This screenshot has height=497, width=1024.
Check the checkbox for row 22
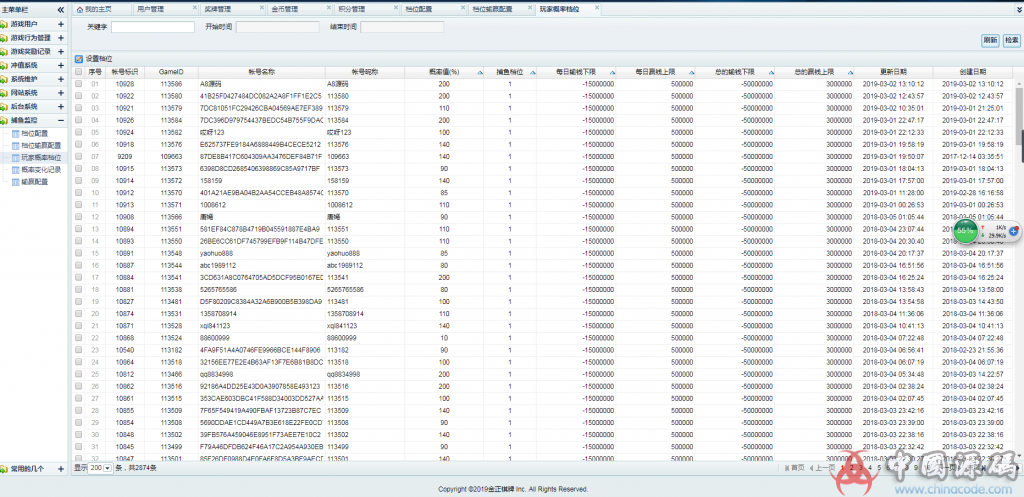point(78,338)
